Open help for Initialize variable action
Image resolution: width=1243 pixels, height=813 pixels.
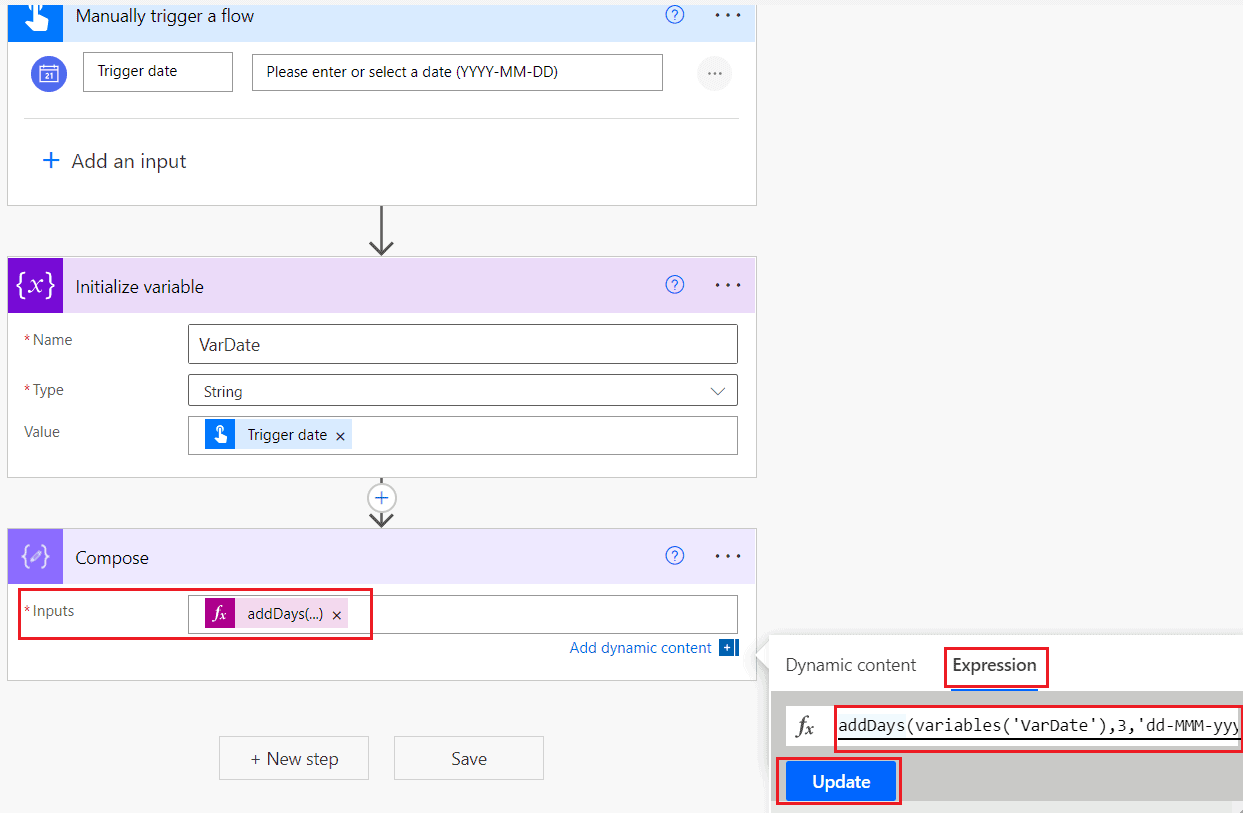674,284
